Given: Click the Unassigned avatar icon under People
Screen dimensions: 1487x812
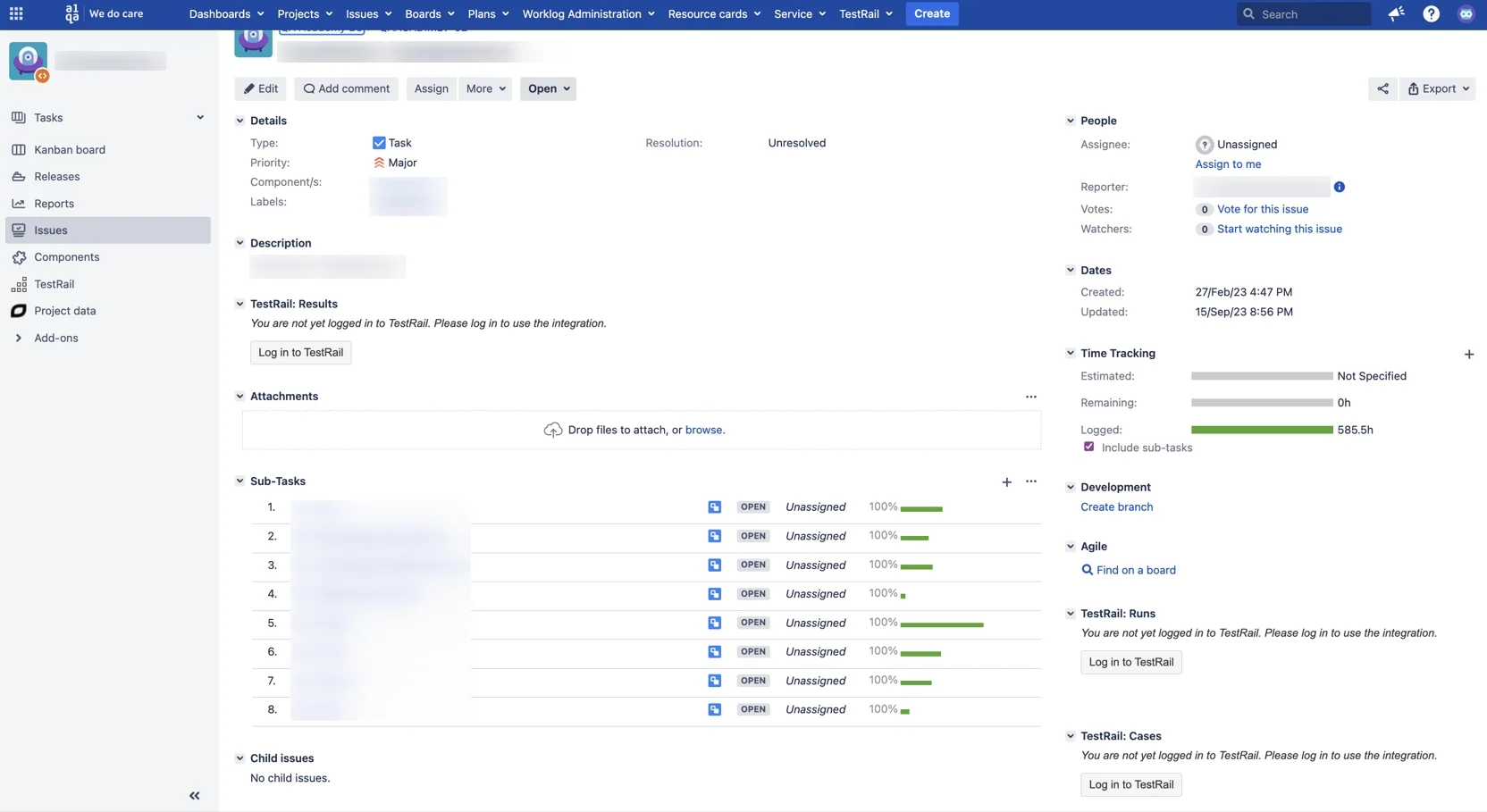Looking at the screenshot, I should [1204, 144].
